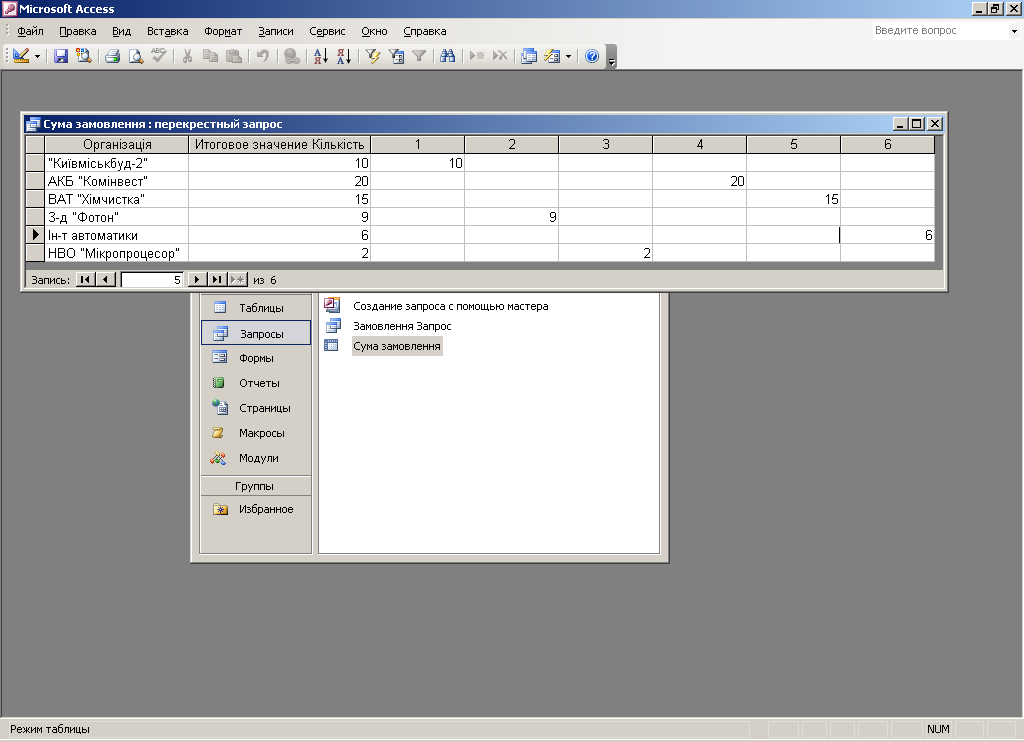Click the record number field
The image size is (1024, 742).
tap(152, 280)
